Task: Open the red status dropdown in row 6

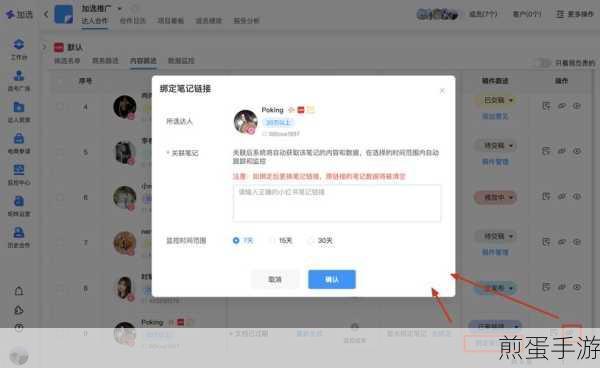Action: coord(496,197)
